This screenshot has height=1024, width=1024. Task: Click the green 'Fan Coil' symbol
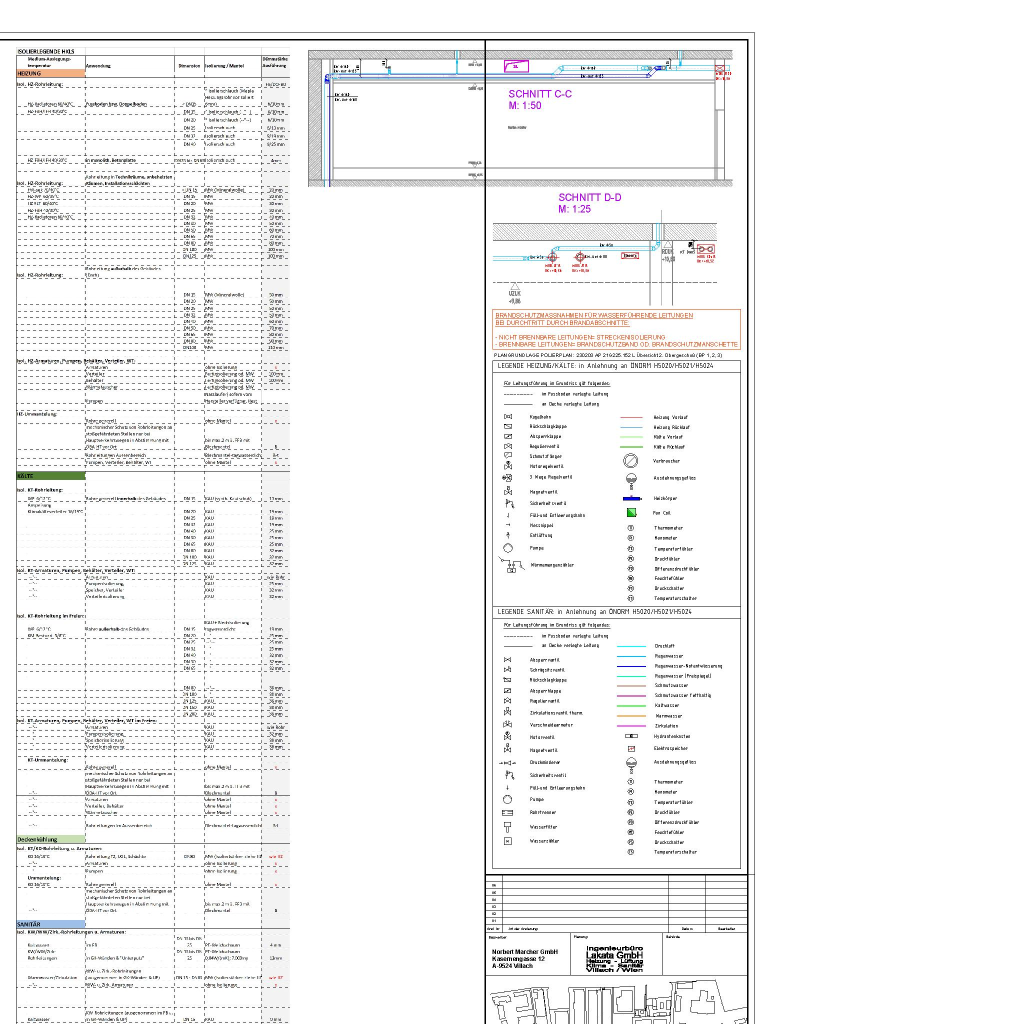[x=631, y=513]
